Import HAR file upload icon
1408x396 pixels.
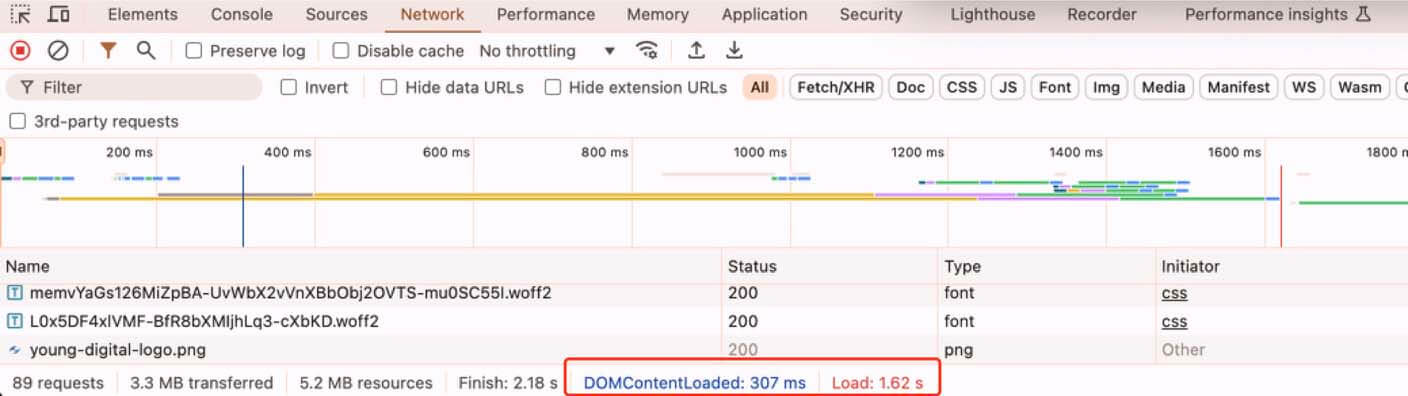(696, 50)
